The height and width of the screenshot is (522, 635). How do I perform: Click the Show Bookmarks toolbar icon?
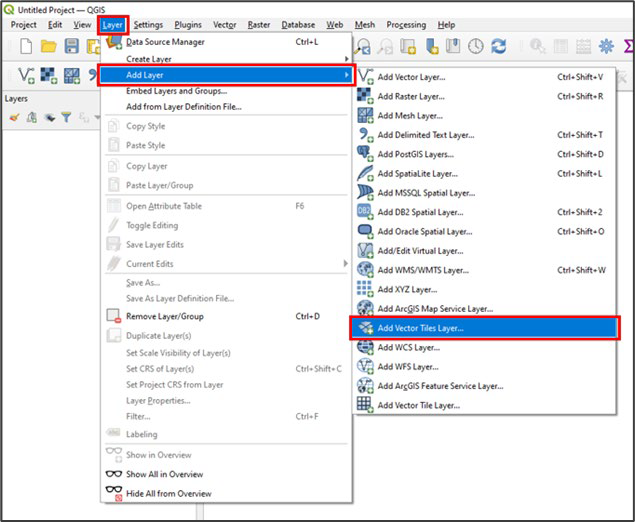453,46
